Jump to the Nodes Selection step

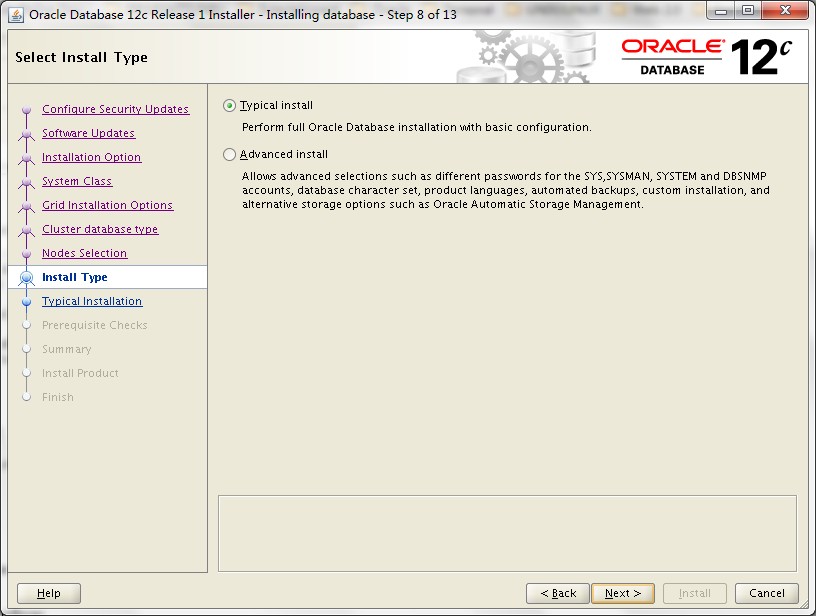84,253
